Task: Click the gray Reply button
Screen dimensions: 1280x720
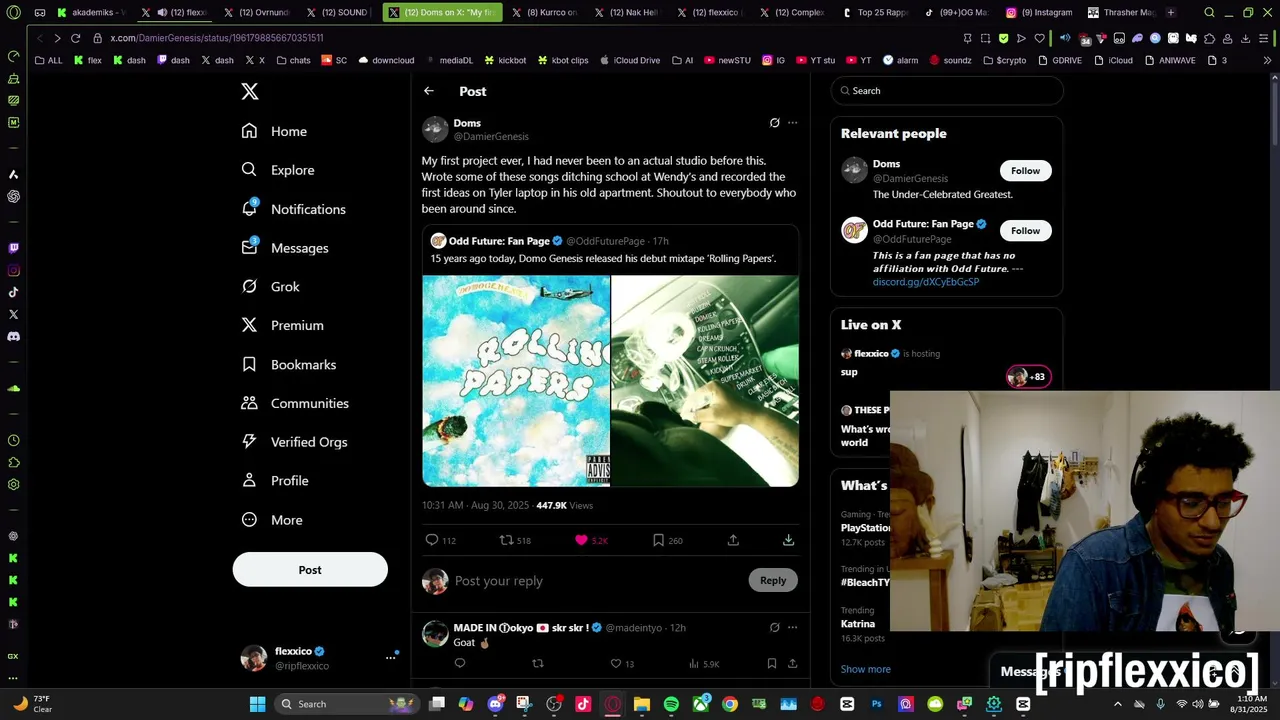Action: click(x=773, y=580)
